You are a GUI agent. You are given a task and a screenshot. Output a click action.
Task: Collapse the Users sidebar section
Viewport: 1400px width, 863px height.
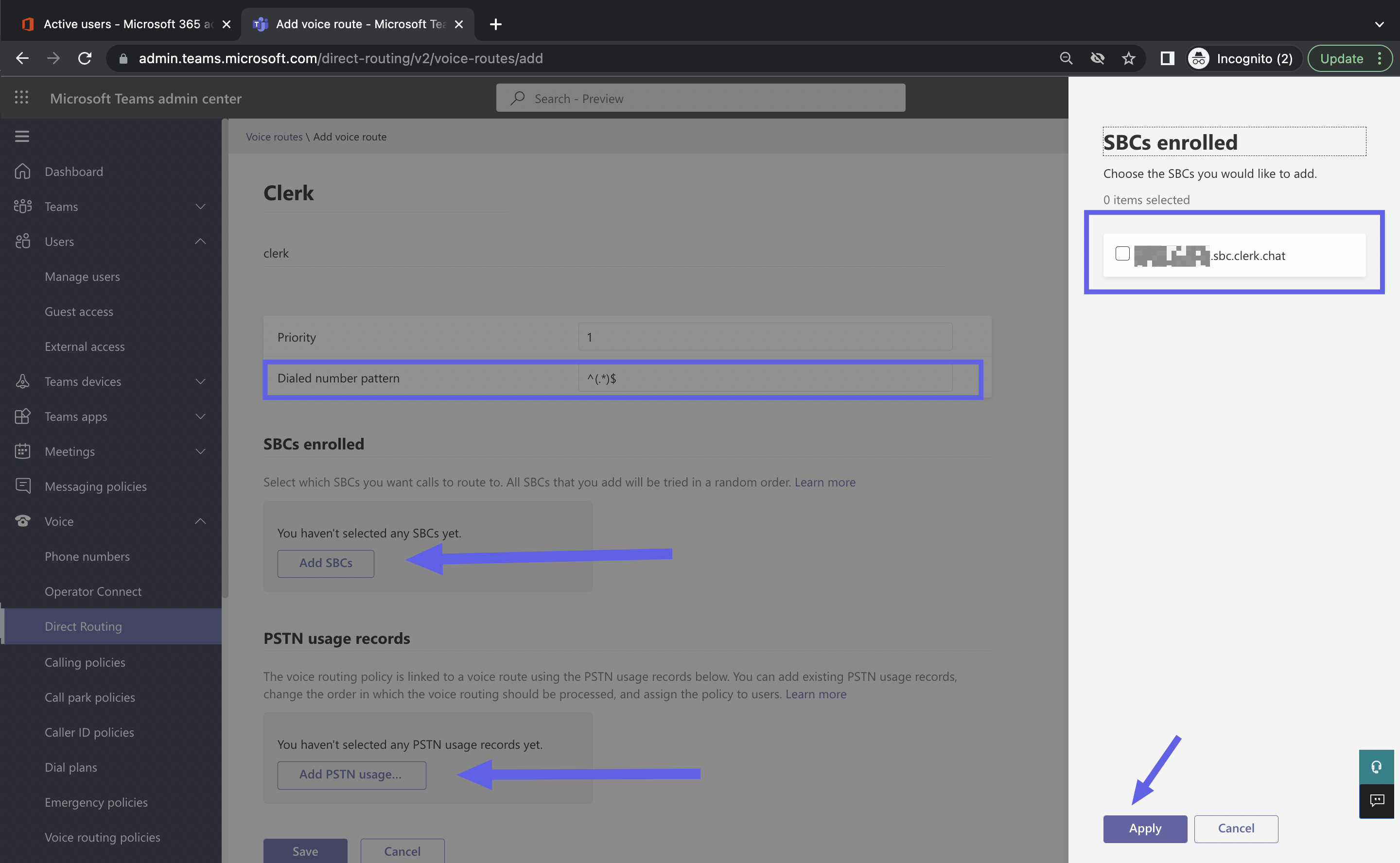[200, 241]
